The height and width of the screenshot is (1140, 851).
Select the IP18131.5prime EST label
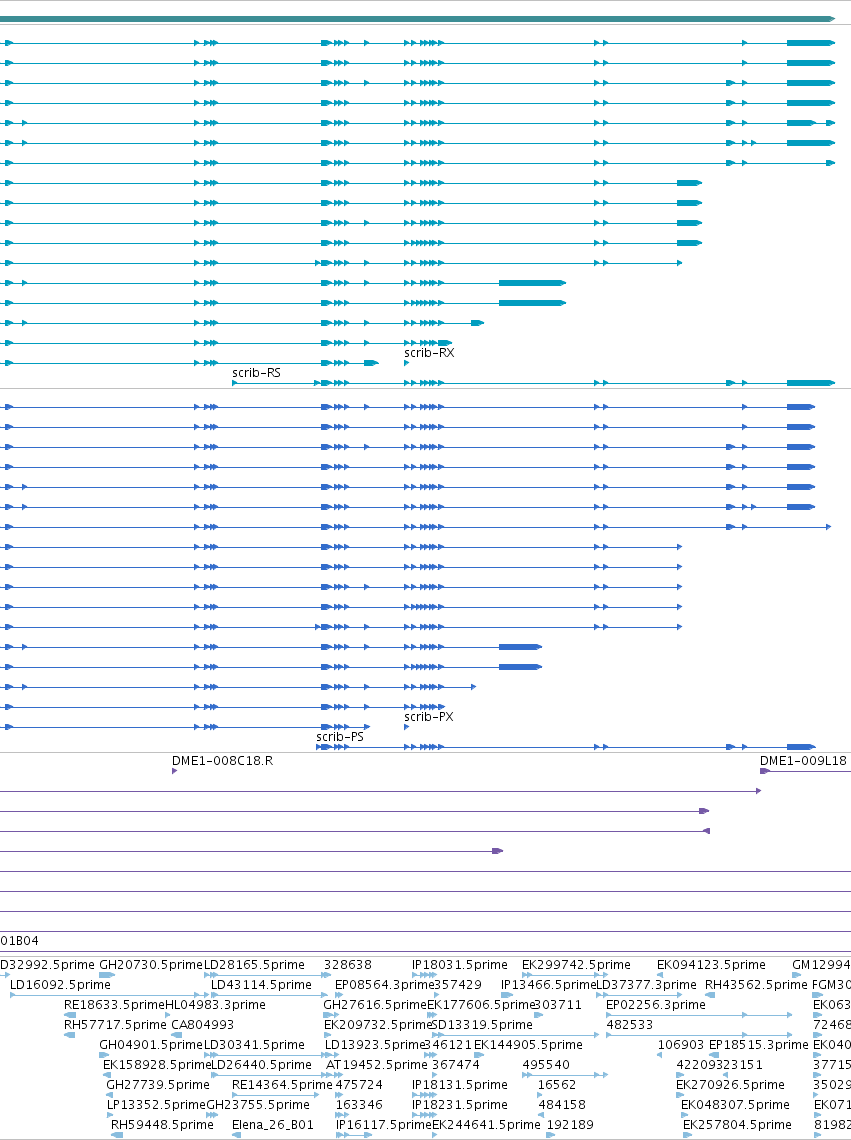click(460, 1085)
